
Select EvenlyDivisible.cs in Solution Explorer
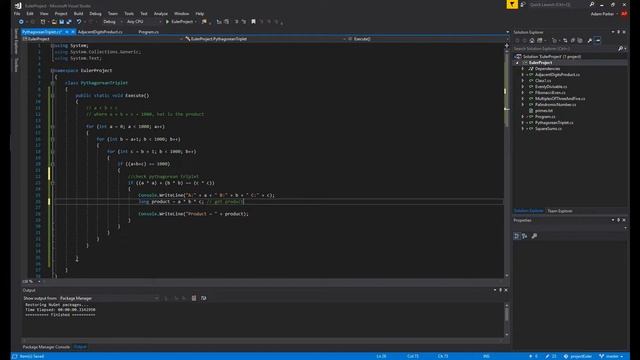coord(551,87)
